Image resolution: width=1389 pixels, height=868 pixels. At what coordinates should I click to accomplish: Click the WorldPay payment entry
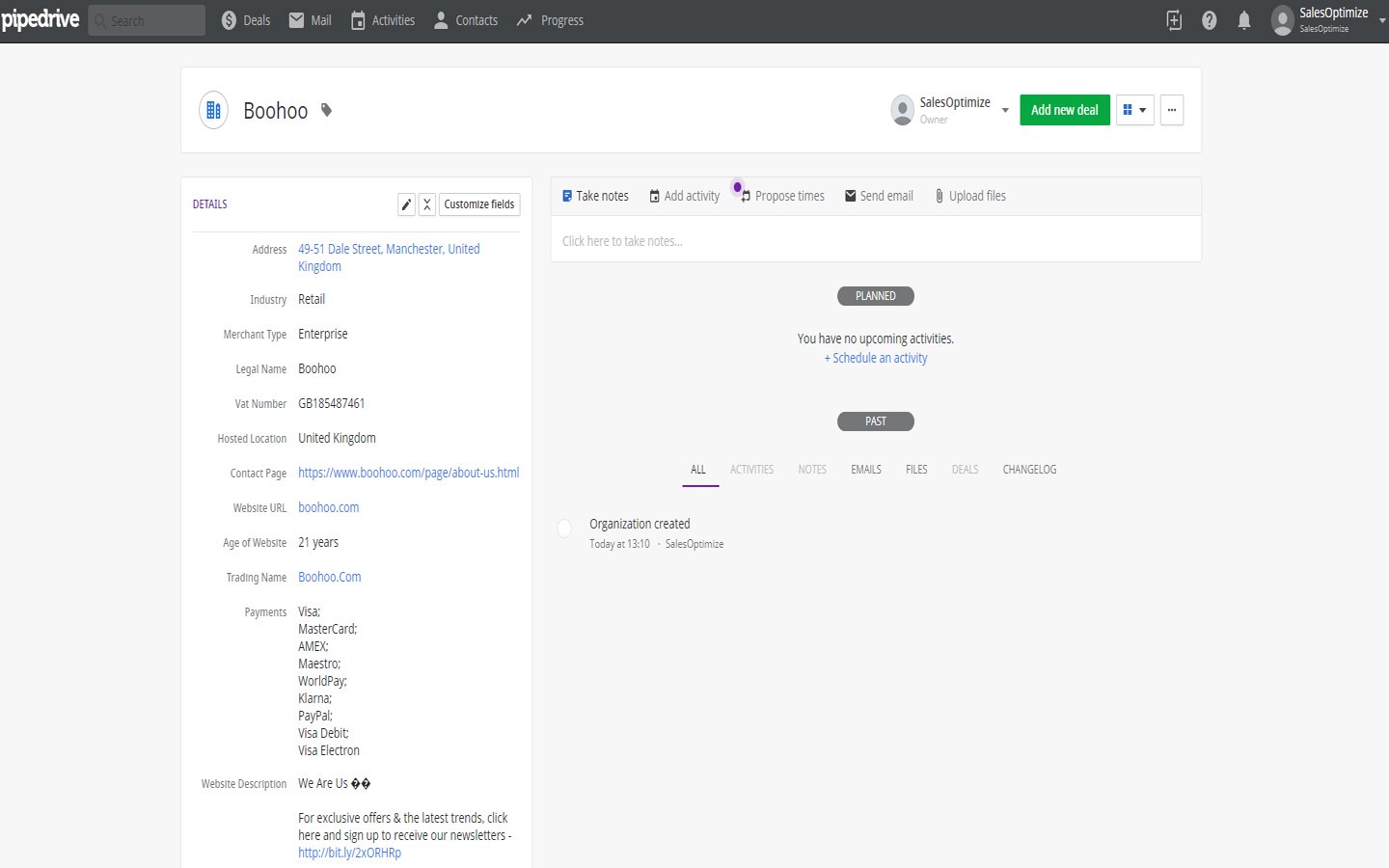322,681
